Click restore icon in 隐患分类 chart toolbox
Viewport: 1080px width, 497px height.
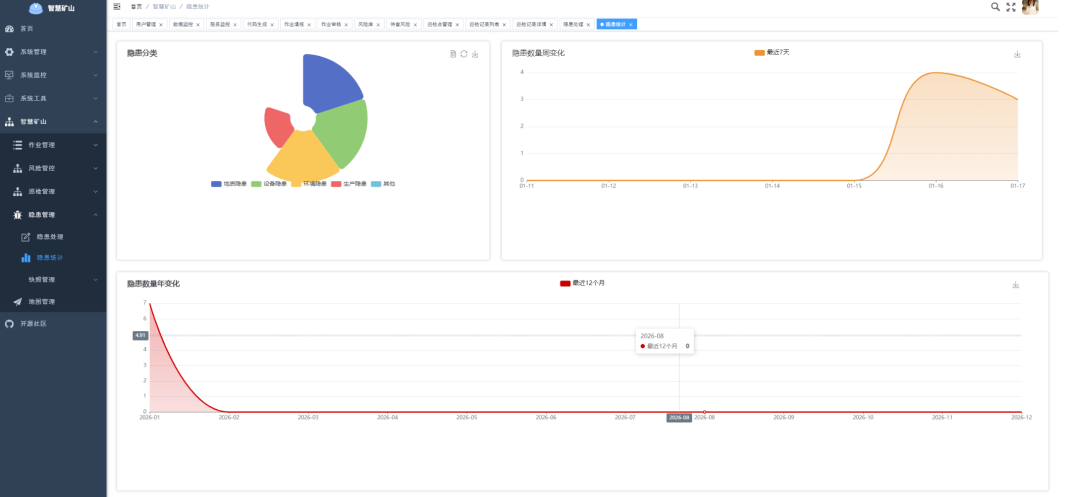(x=464, y=54)
